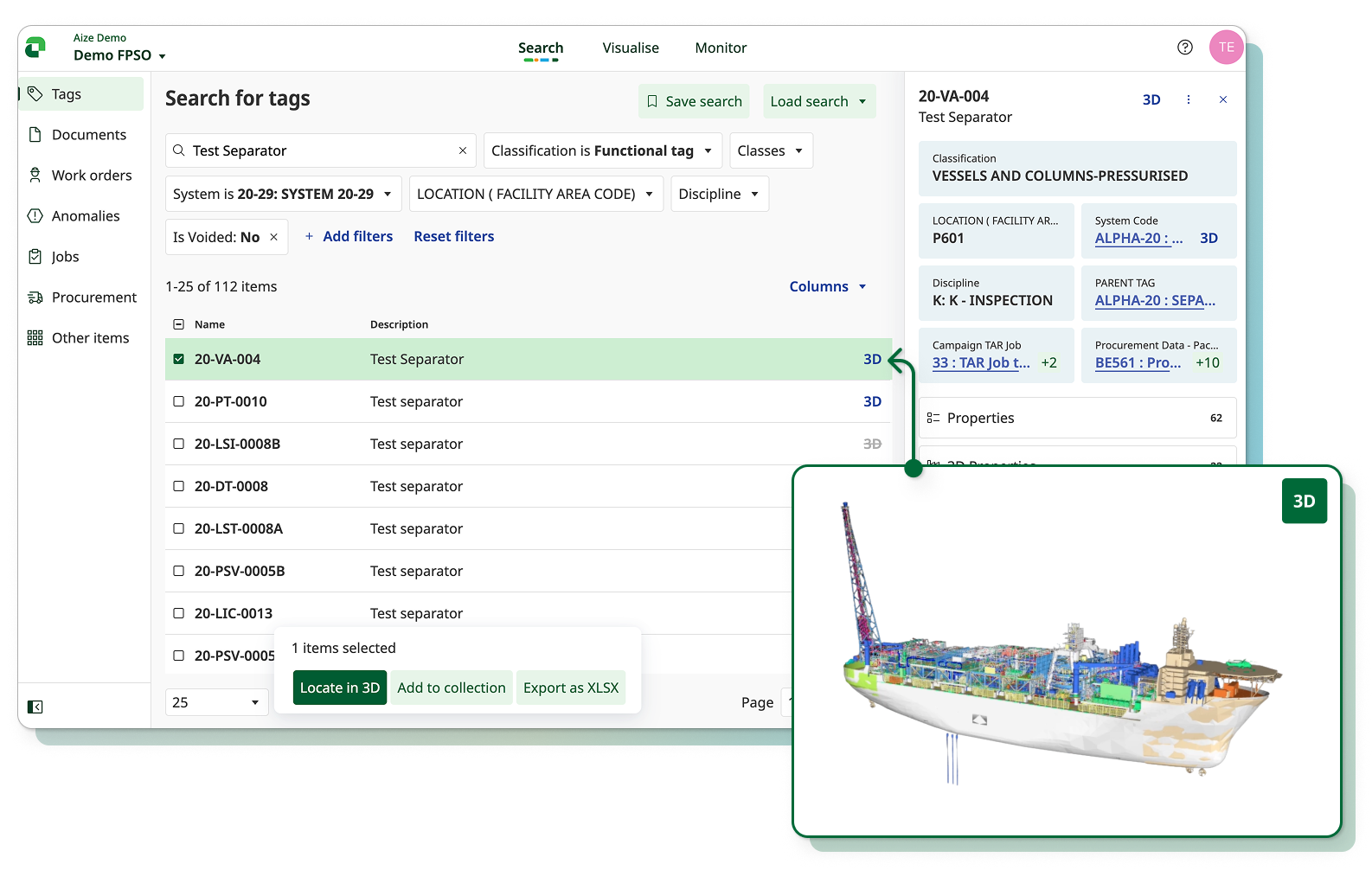Open the ALPHA-20 : SEPA... parent tag link
The width and height of the screenshot is (1372, 870).
click(x=1156, y=301)
